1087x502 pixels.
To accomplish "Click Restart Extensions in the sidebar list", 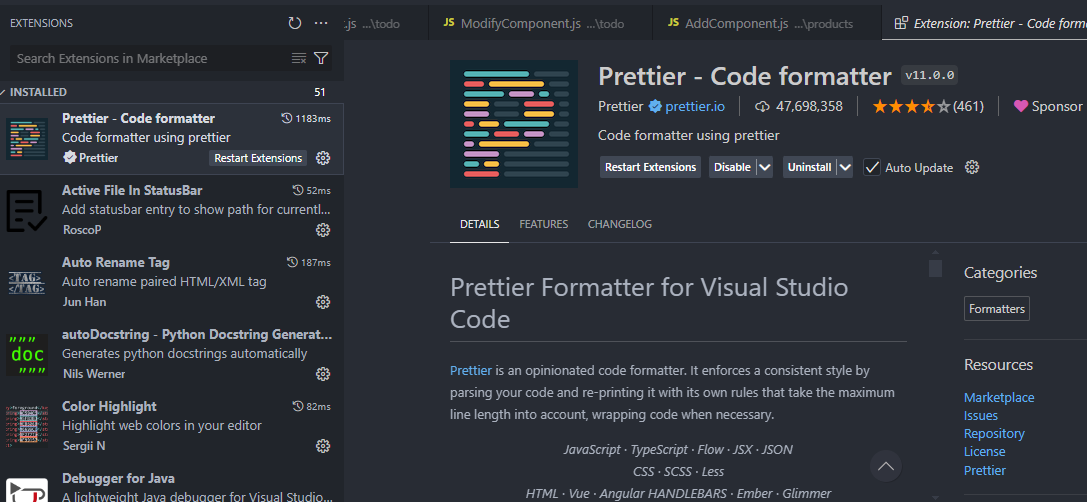I will pos(258,158).
